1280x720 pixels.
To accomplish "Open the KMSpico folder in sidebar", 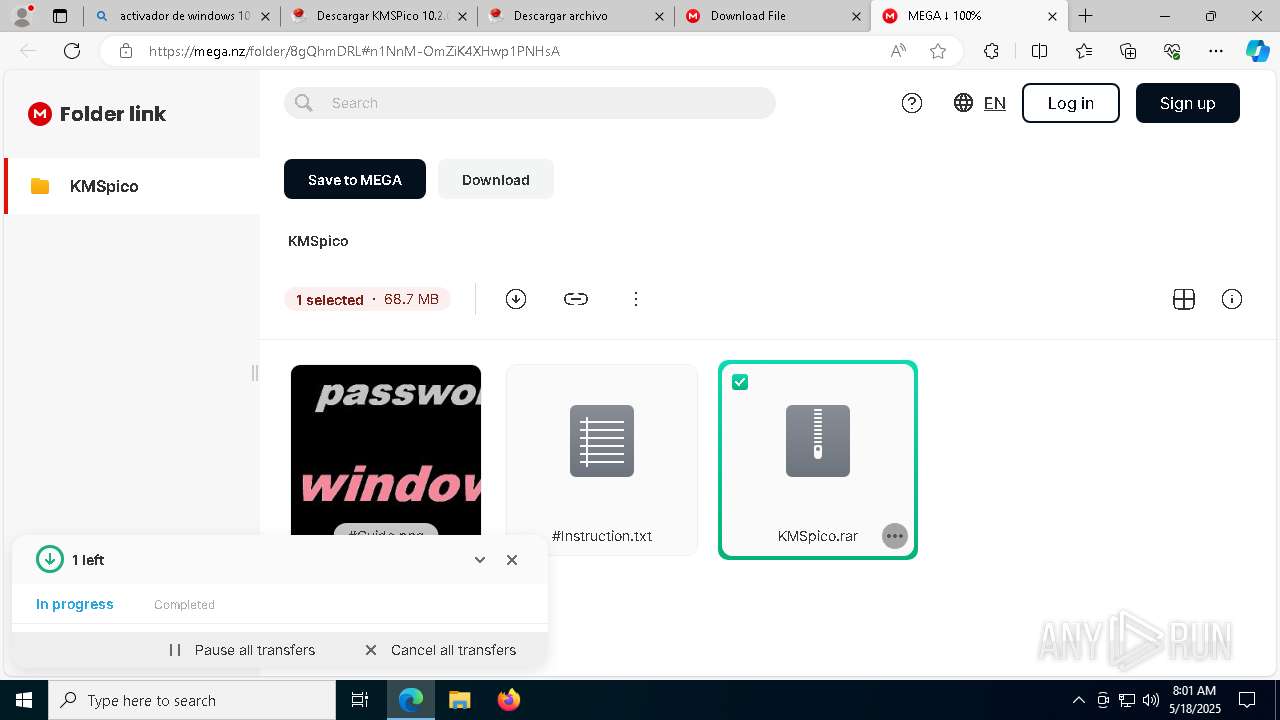I will [132, 186].
